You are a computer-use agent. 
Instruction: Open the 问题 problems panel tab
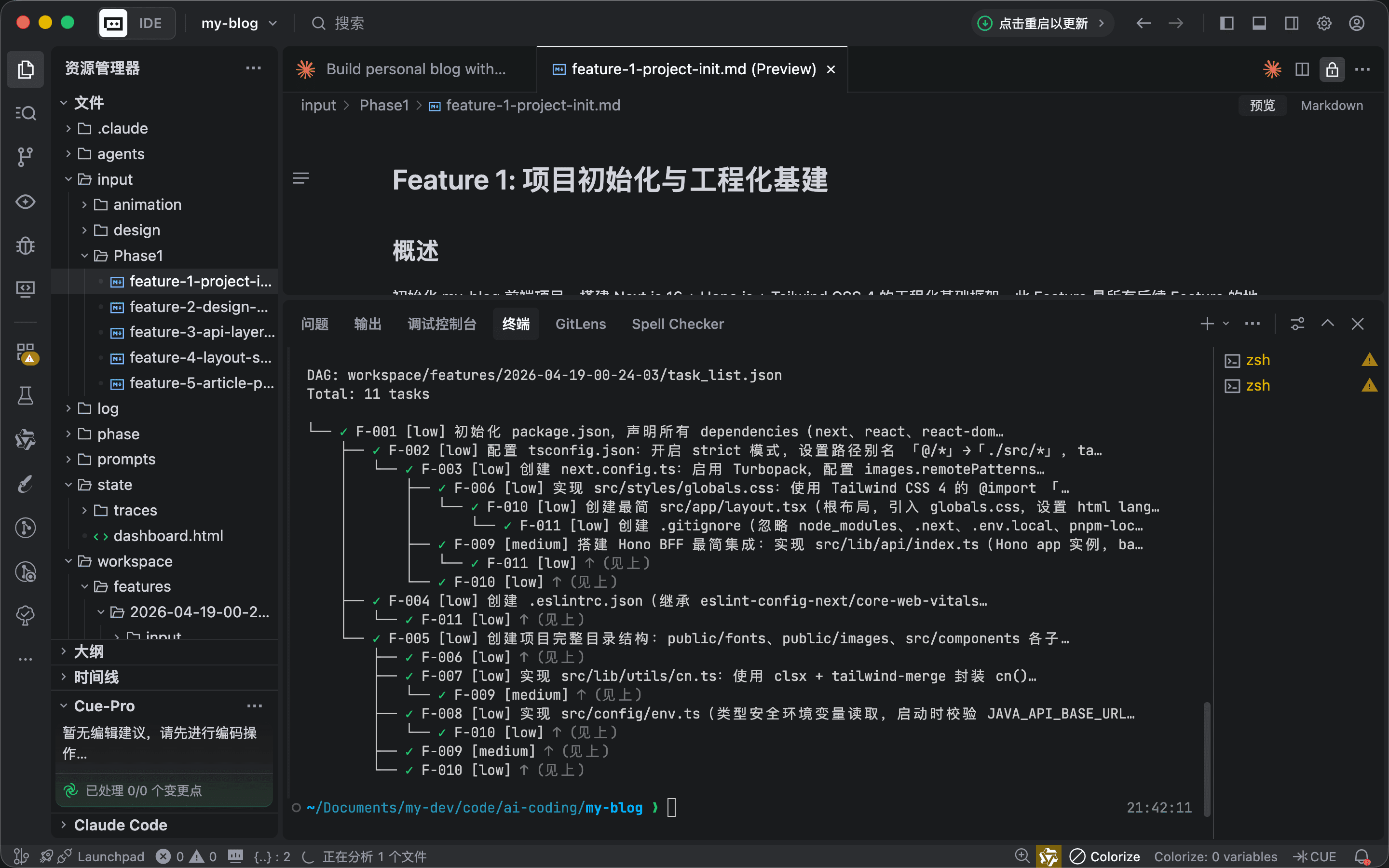click(x=314, y=324)
